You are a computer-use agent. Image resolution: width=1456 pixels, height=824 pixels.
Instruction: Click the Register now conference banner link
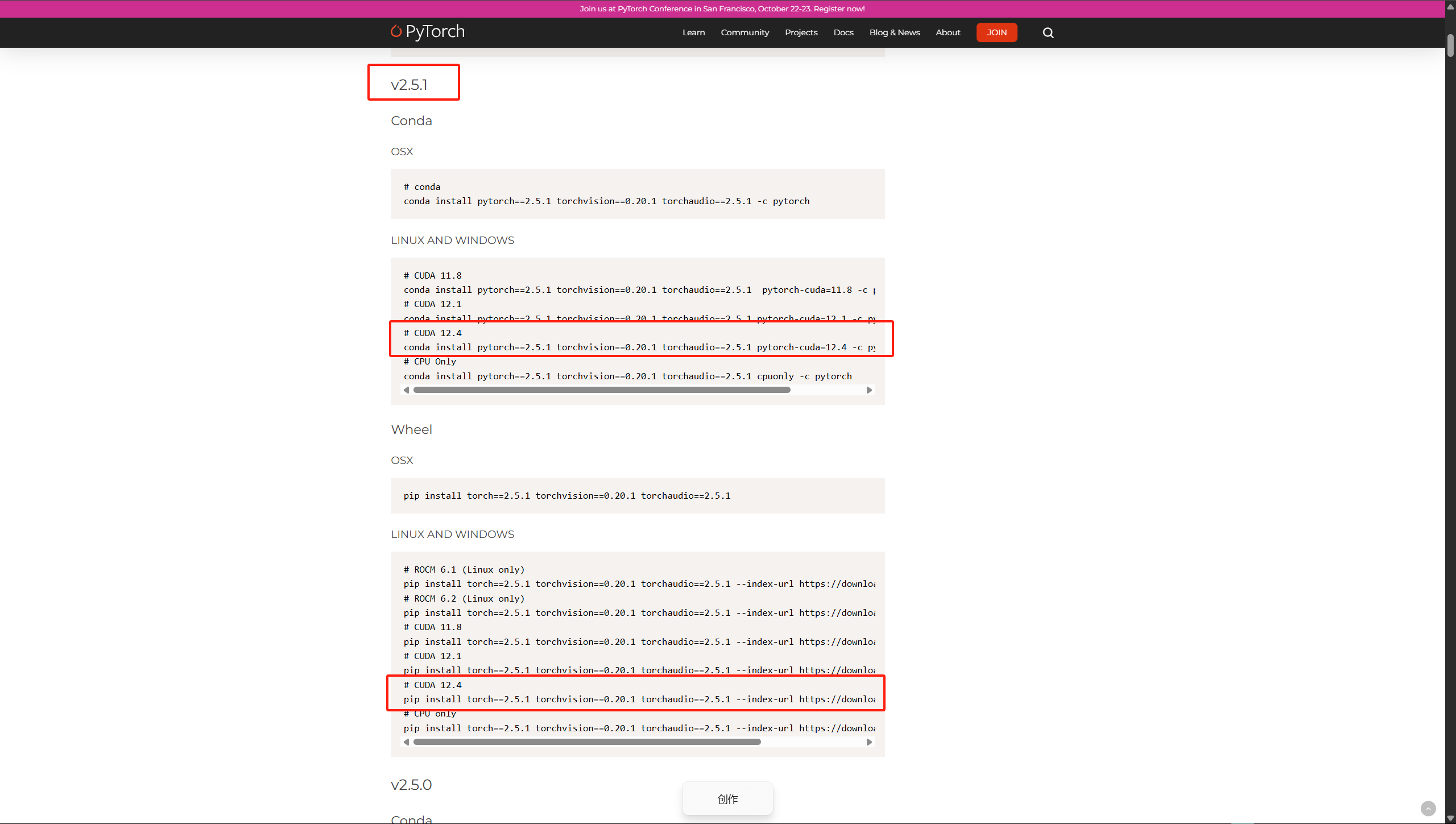[723, 9]
